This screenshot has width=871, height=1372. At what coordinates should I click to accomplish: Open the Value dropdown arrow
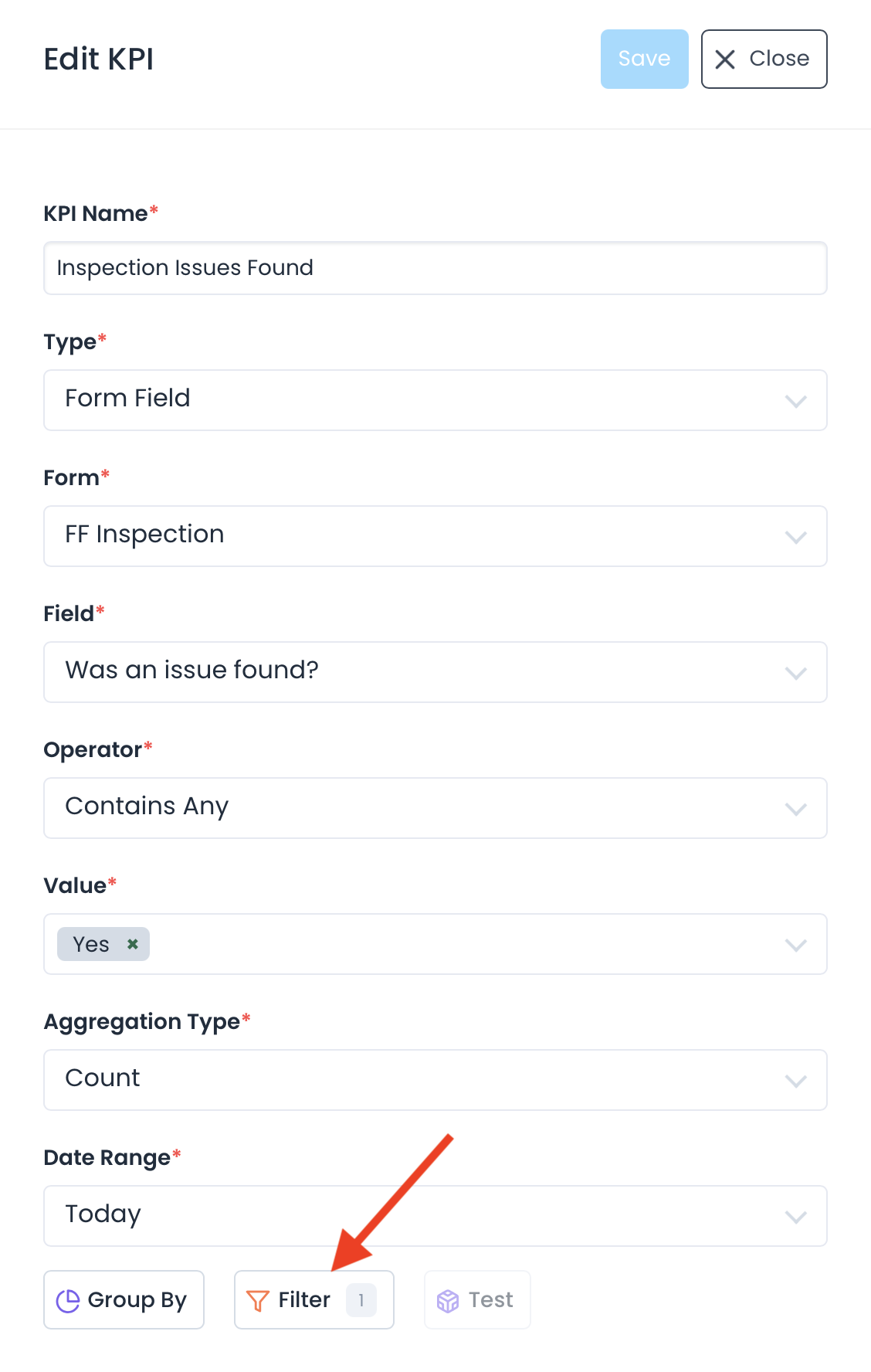(x=795, y=945)
